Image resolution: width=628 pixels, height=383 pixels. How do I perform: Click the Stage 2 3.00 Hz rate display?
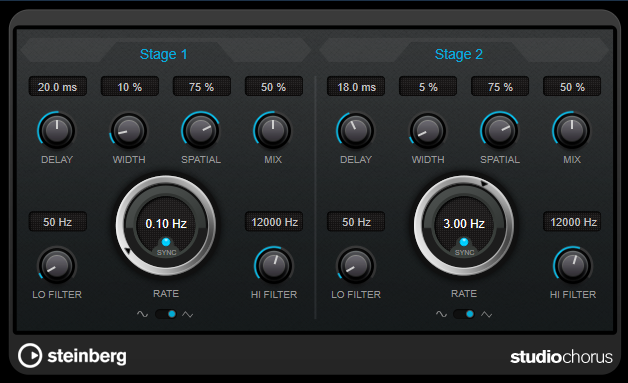[x=464, y=223]
